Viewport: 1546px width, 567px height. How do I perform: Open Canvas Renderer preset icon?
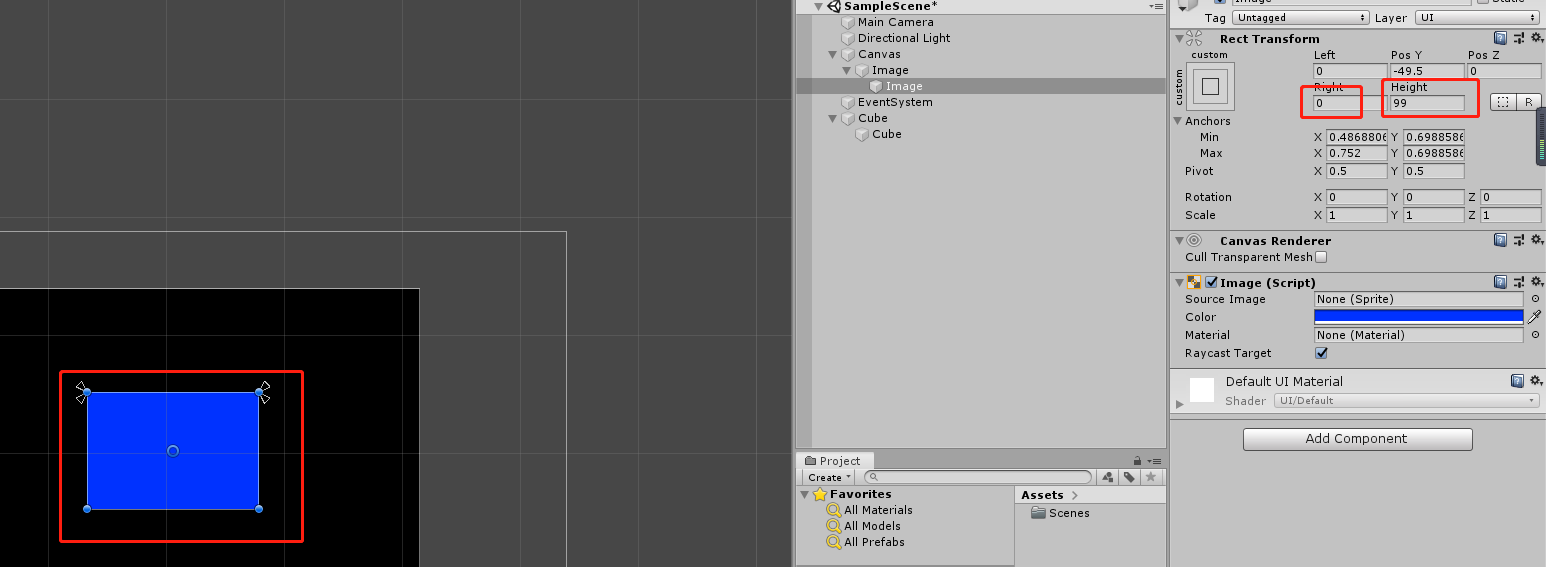tap(1518, 240)
